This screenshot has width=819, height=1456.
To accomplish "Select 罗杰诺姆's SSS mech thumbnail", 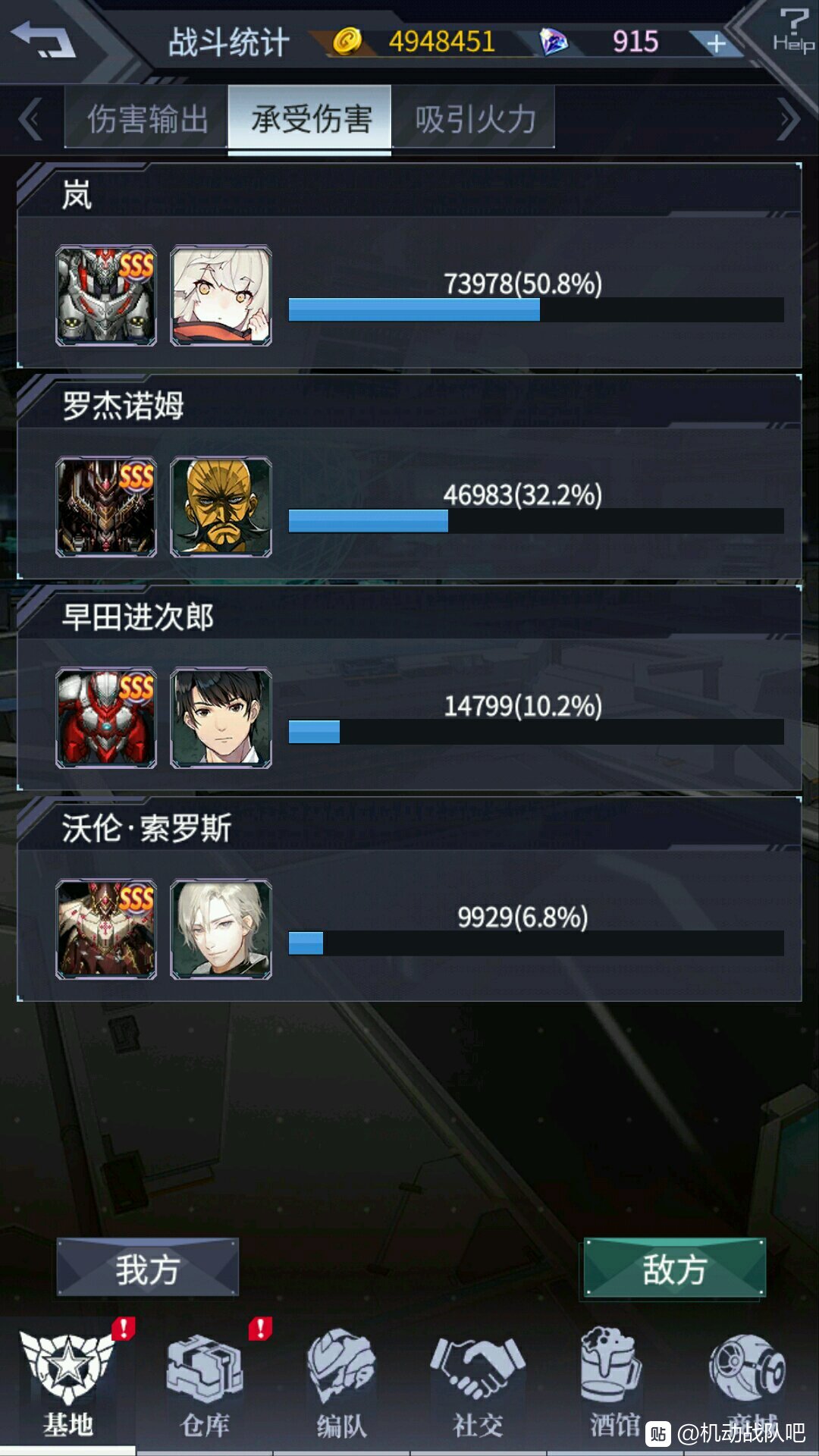I will tap(106, 507).
